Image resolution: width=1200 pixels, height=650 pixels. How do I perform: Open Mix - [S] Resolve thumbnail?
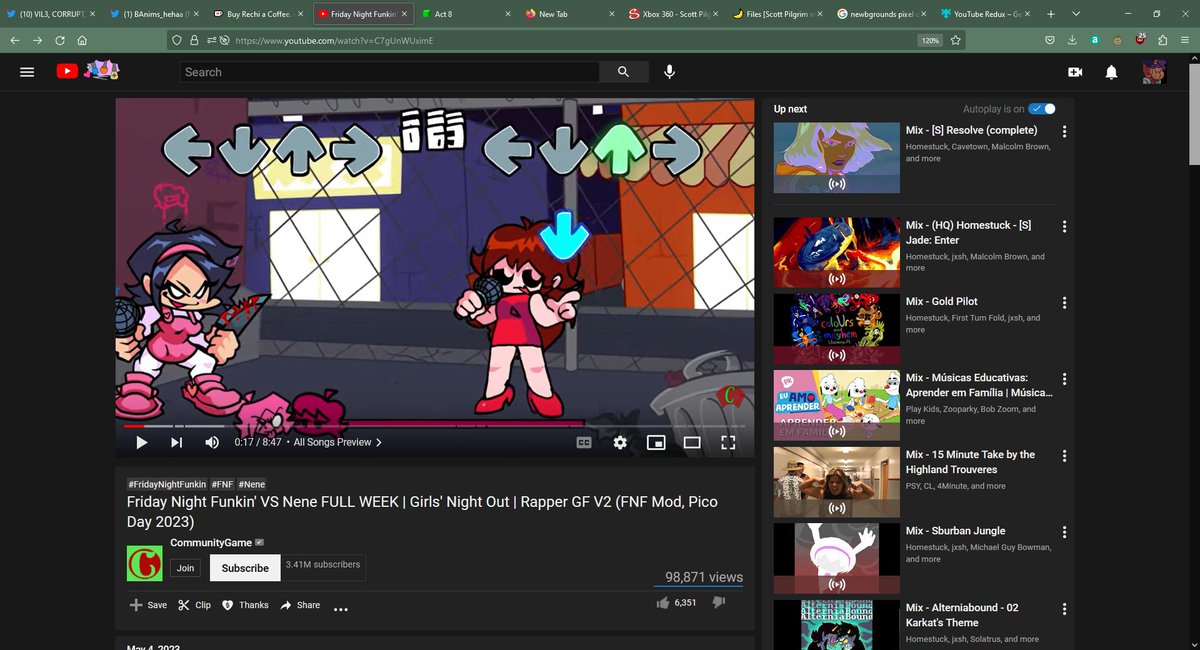click(x=837, y=158)
